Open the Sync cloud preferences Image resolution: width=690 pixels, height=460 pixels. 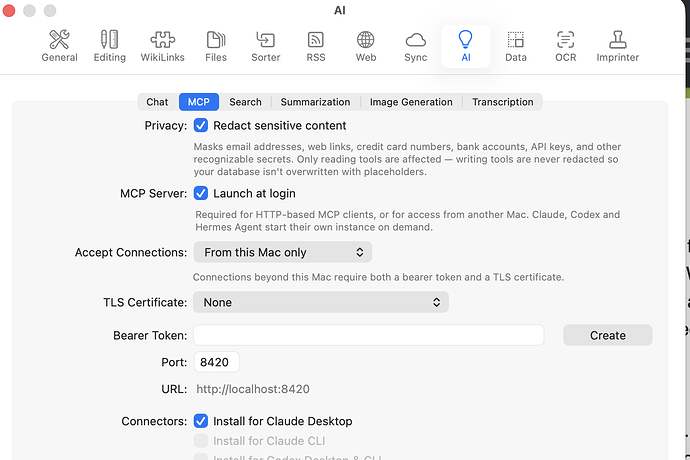[x=415, y=46]
